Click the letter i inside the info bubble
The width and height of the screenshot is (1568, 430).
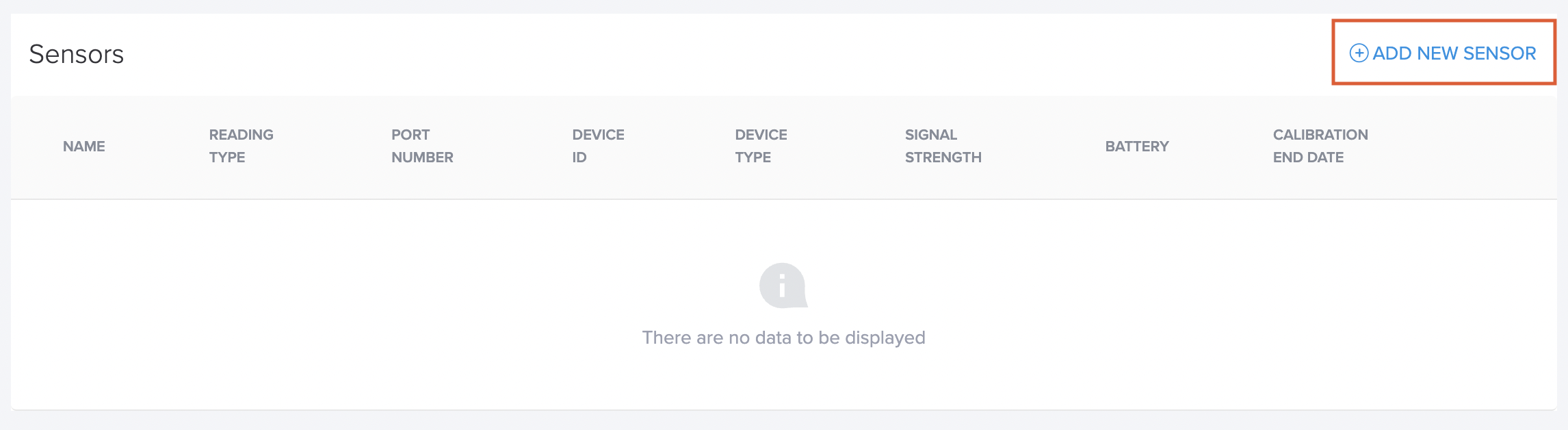point(782,286)
